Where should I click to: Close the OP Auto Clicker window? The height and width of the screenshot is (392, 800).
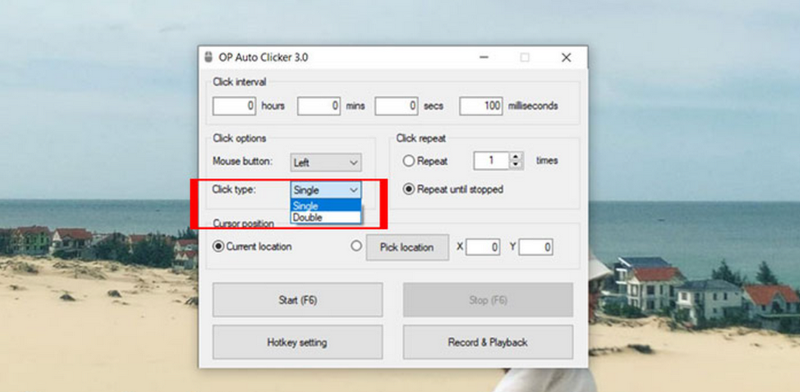tap(566, 57)
